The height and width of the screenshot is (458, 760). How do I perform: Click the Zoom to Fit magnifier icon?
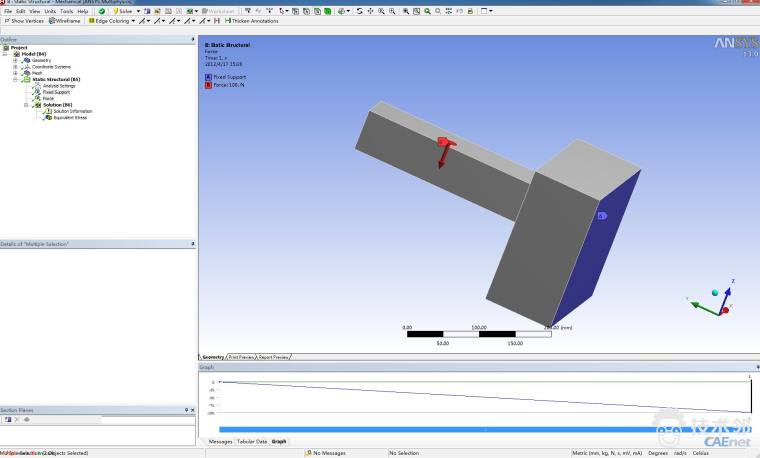(427, 11)
